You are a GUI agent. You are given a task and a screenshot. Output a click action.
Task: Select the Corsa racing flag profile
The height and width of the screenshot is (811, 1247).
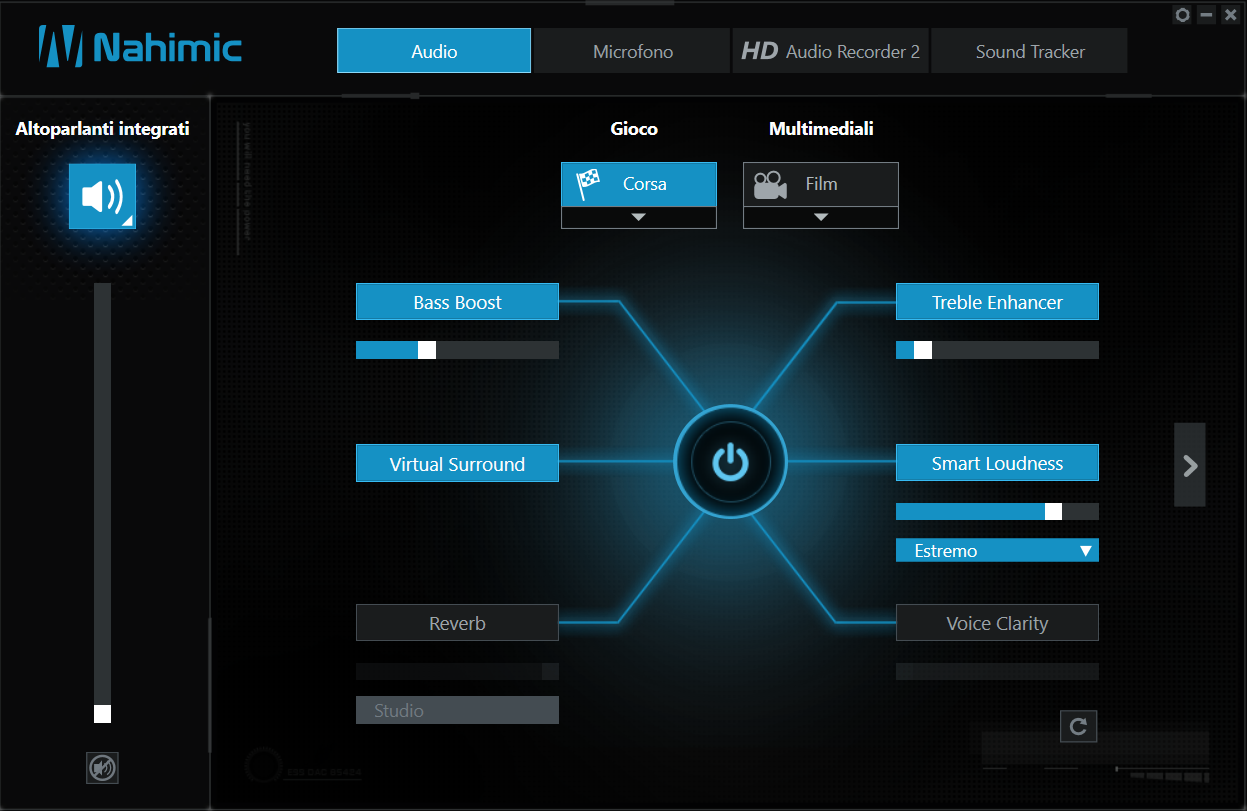click(638, 184)
